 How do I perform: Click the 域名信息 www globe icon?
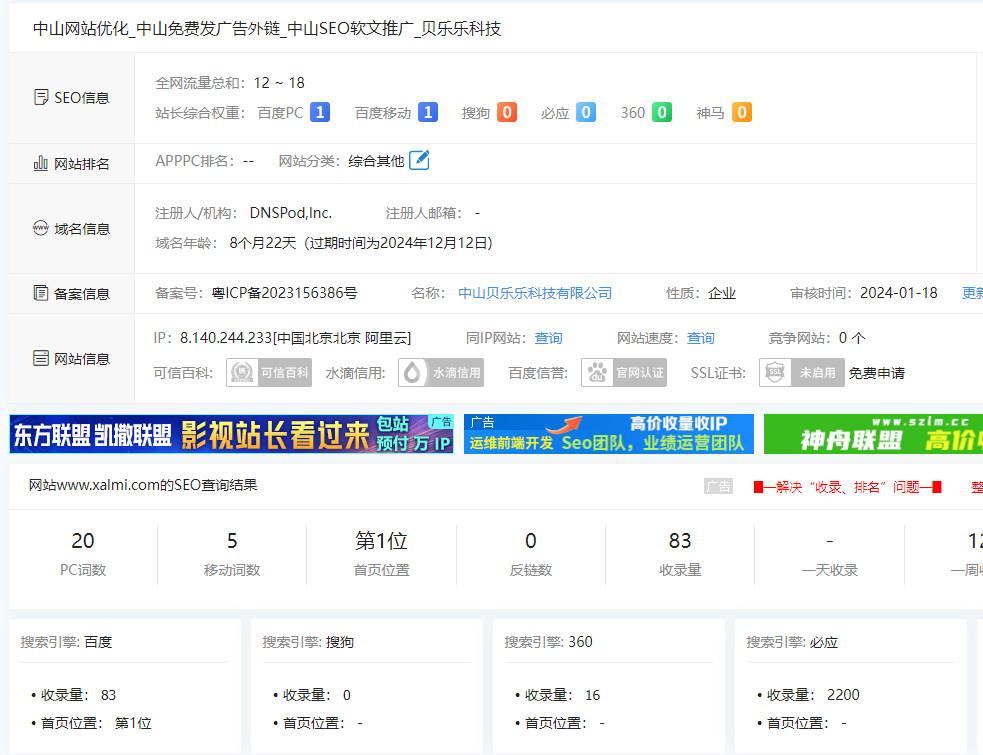coord(41,228)
